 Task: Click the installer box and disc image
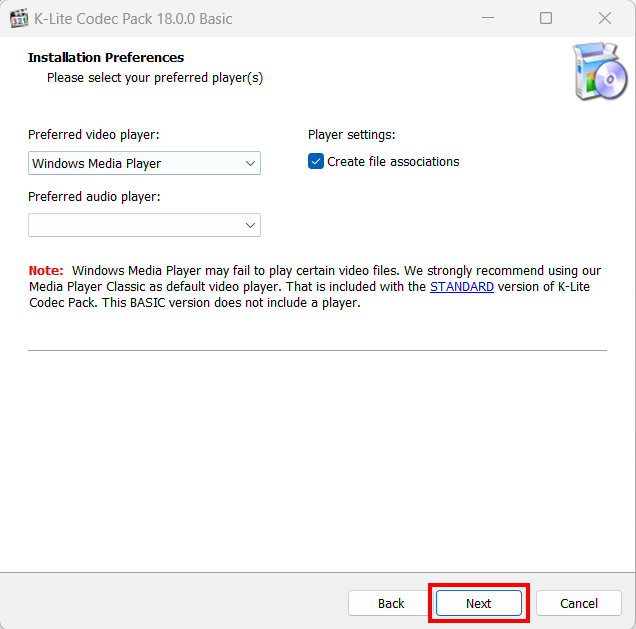600,71
